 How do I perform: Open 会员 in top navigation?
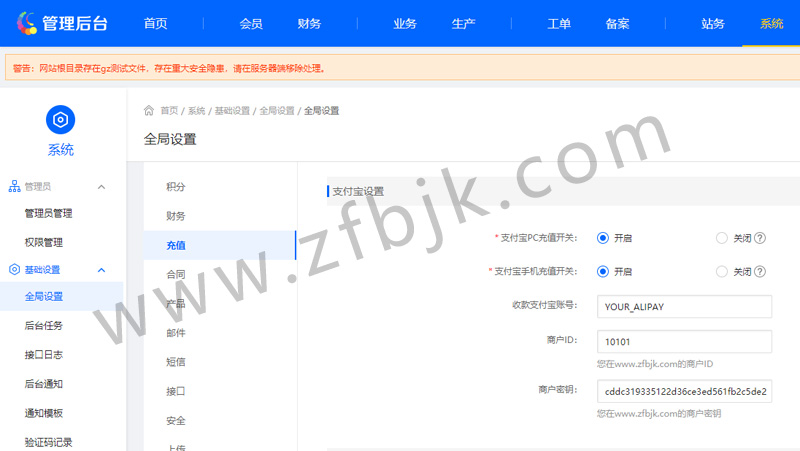(x=251, y=23)
